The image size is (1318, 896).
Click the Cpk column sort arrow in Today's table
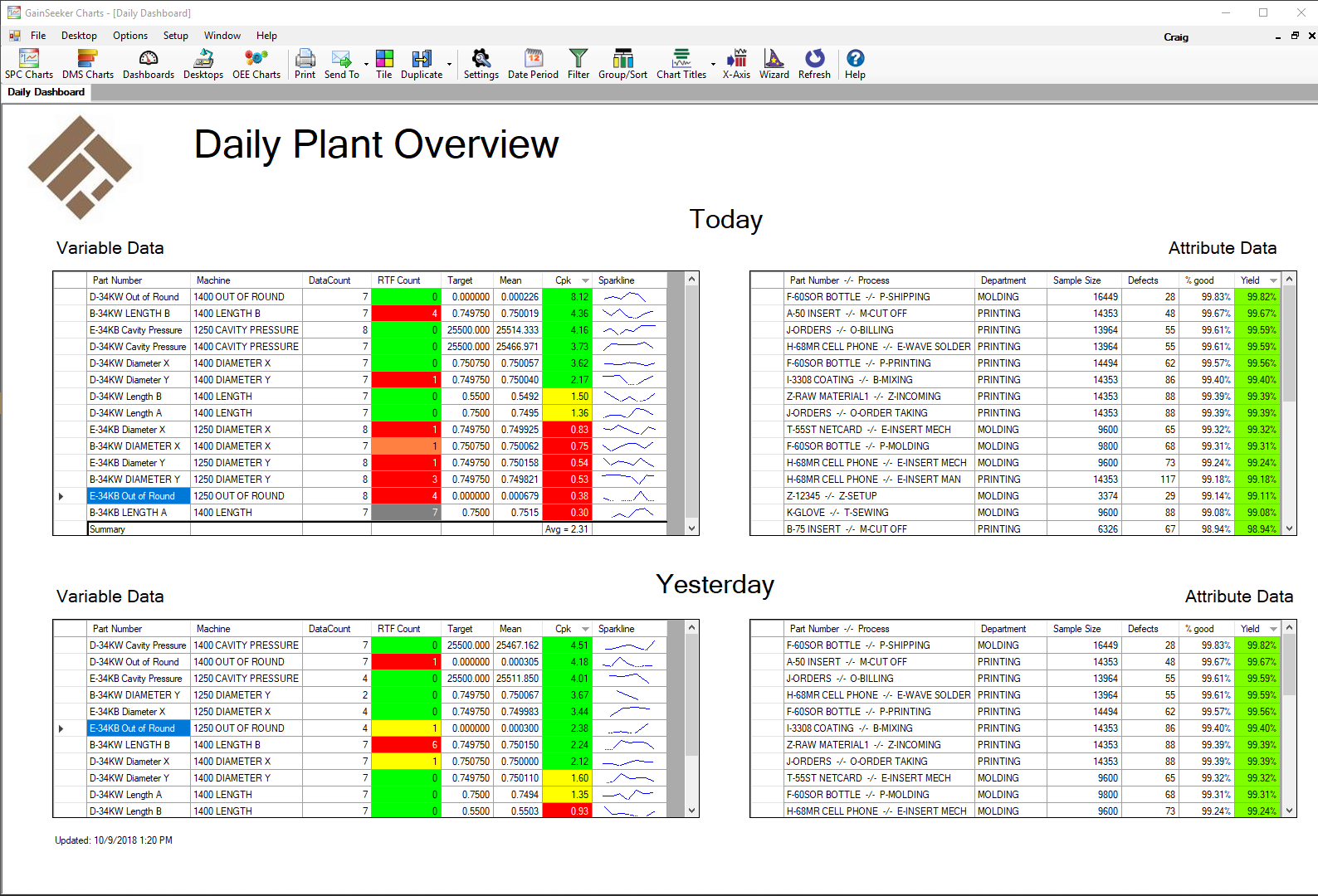tap(585, 280)
